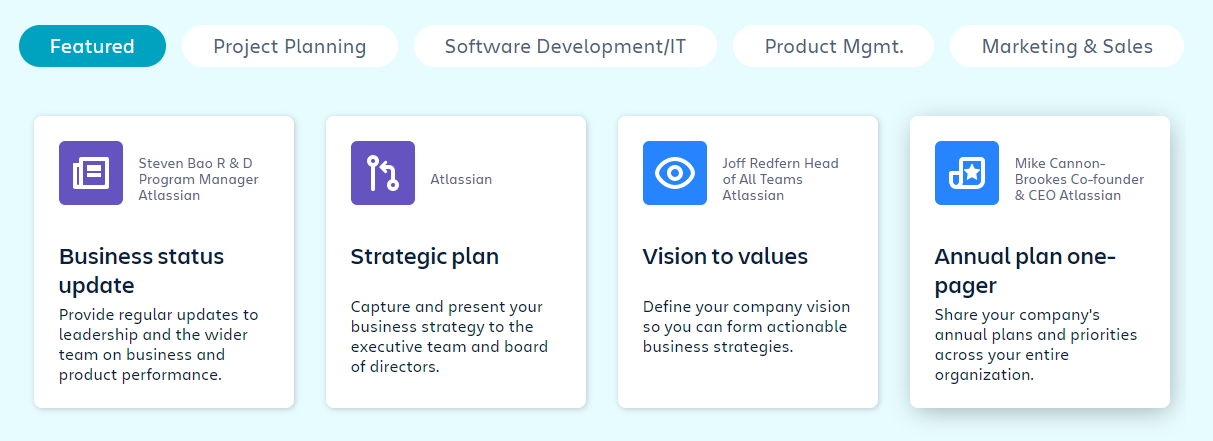1213x441 pixels.
Task: Open the Vision to values template title
Action: click(x=725, y=256)
